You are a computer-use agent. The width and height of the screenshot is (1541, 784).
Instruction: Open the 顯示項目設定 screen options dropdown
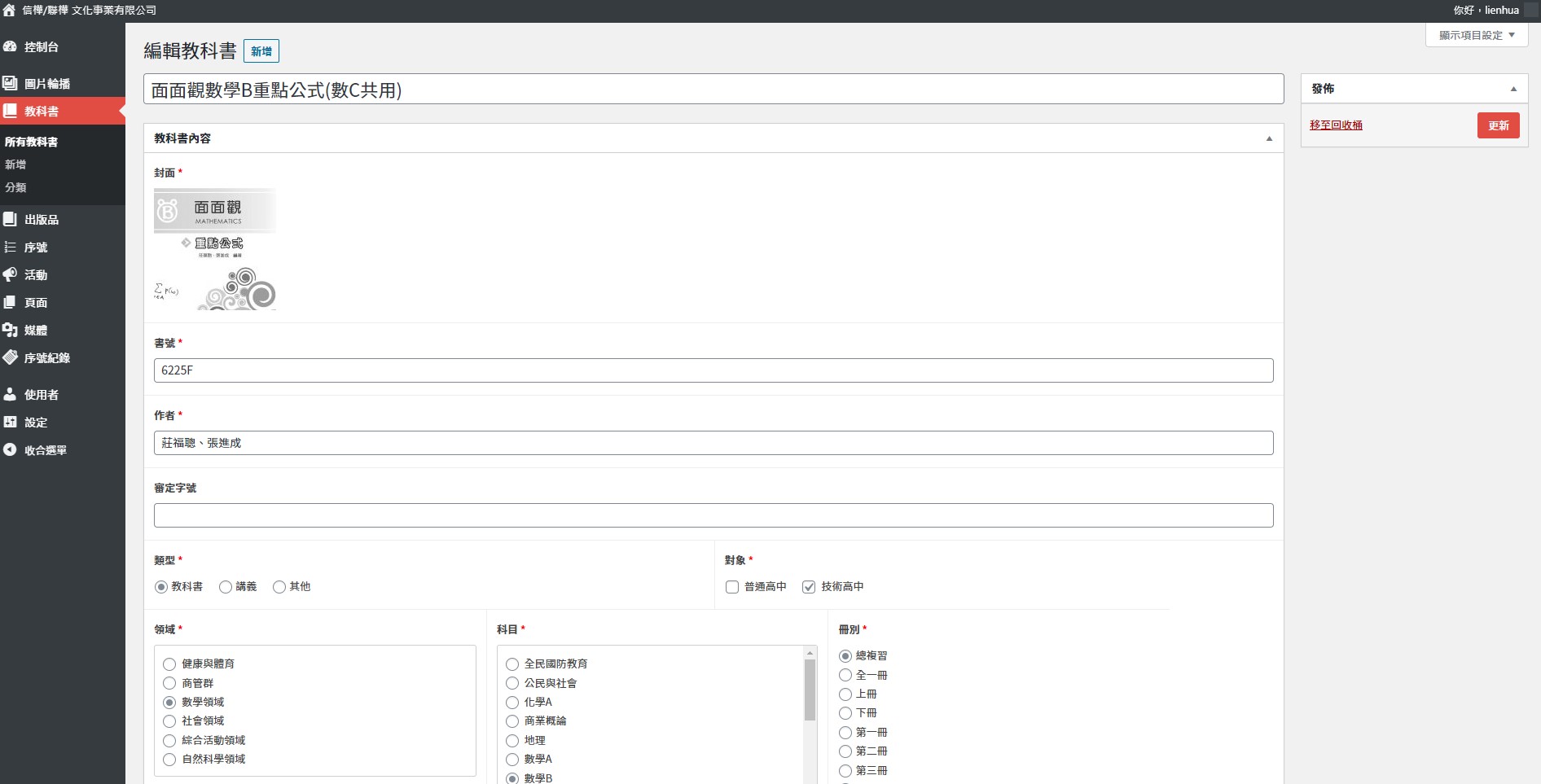pyautogui.click(x=1477, y=35)
